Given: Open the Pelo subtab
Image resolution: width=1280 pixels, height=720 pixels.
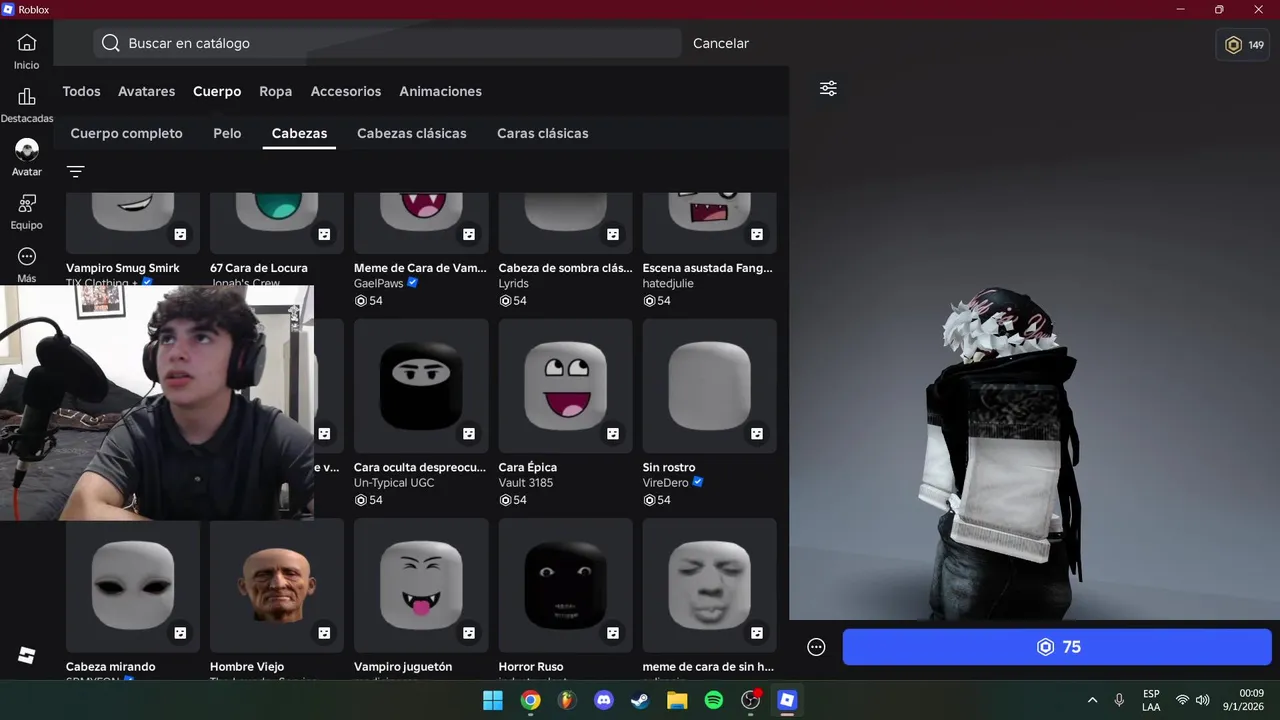Looking at the screenshot, I should 227,133.
